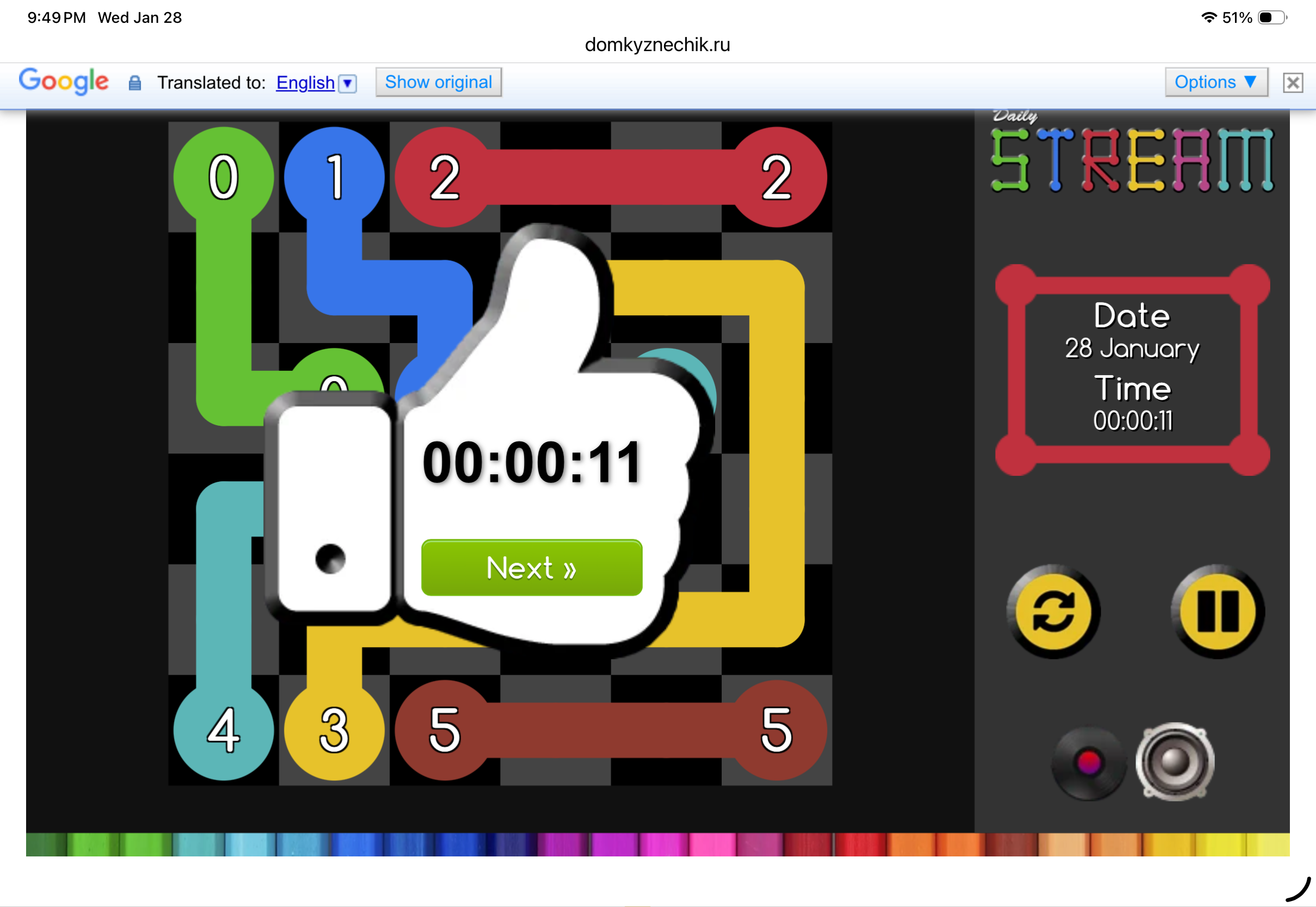This screenshot has width=1316, height=907.
Task: Tap the teal circle numbered 4
Action: (x=224, y=730)
